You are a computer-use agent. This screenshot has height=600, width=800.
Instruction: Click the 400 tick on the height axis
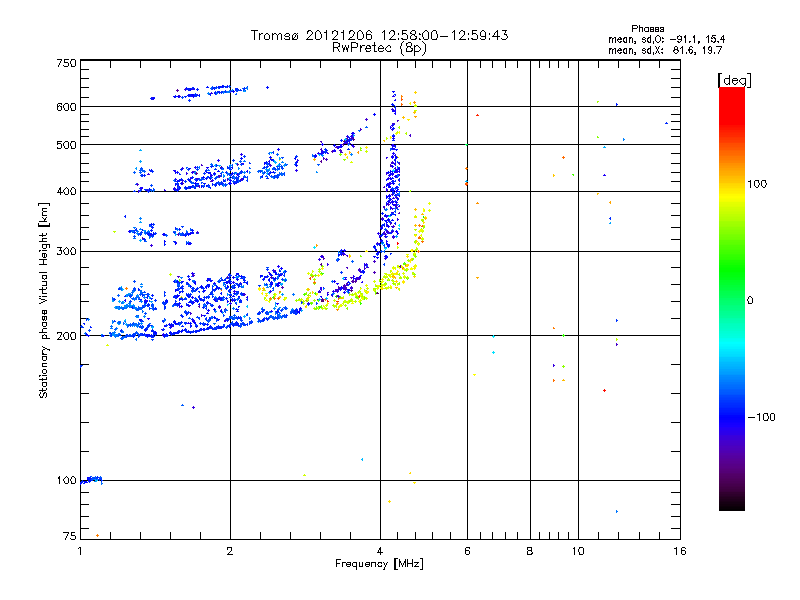[66, 191]
